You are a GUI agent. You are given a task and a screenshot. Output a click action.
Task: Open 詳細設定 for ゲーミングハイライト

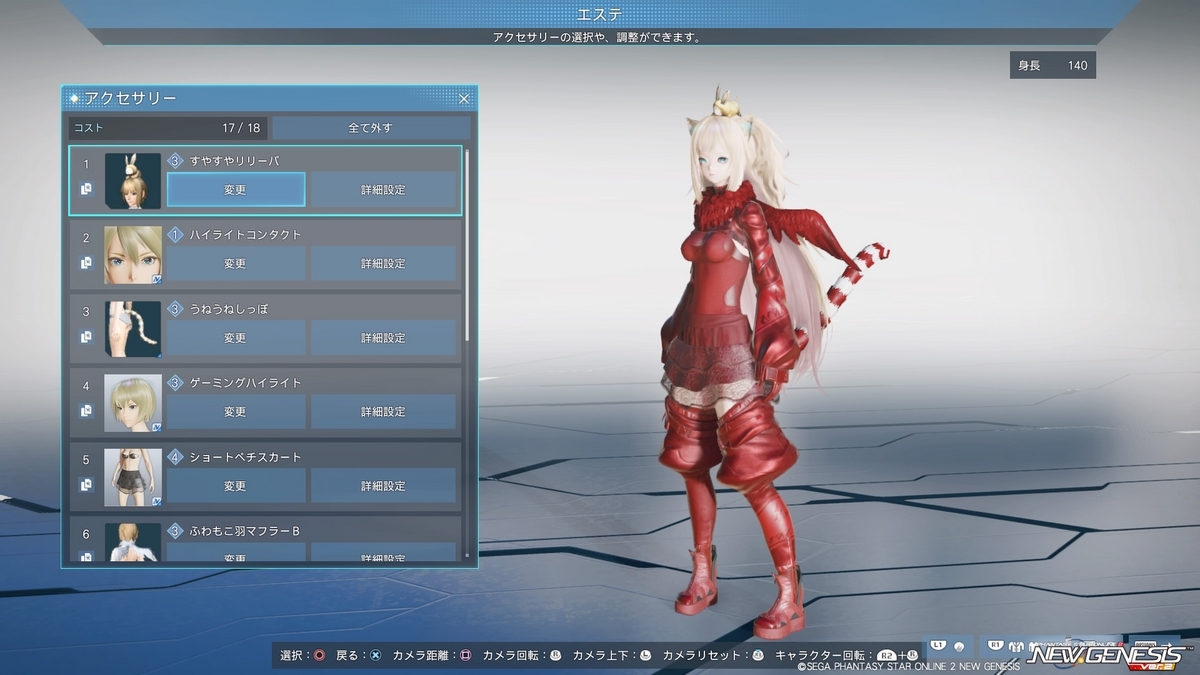(x=383, y=412)
